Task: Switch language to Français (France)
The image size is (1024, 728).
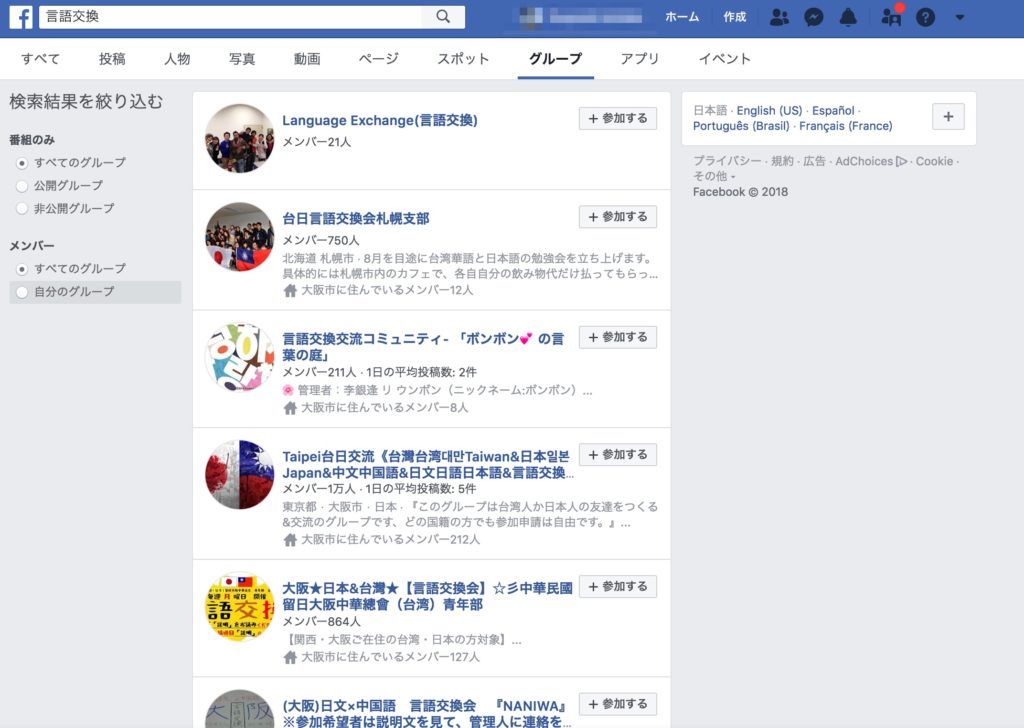Action: click(x=846, y=126)
